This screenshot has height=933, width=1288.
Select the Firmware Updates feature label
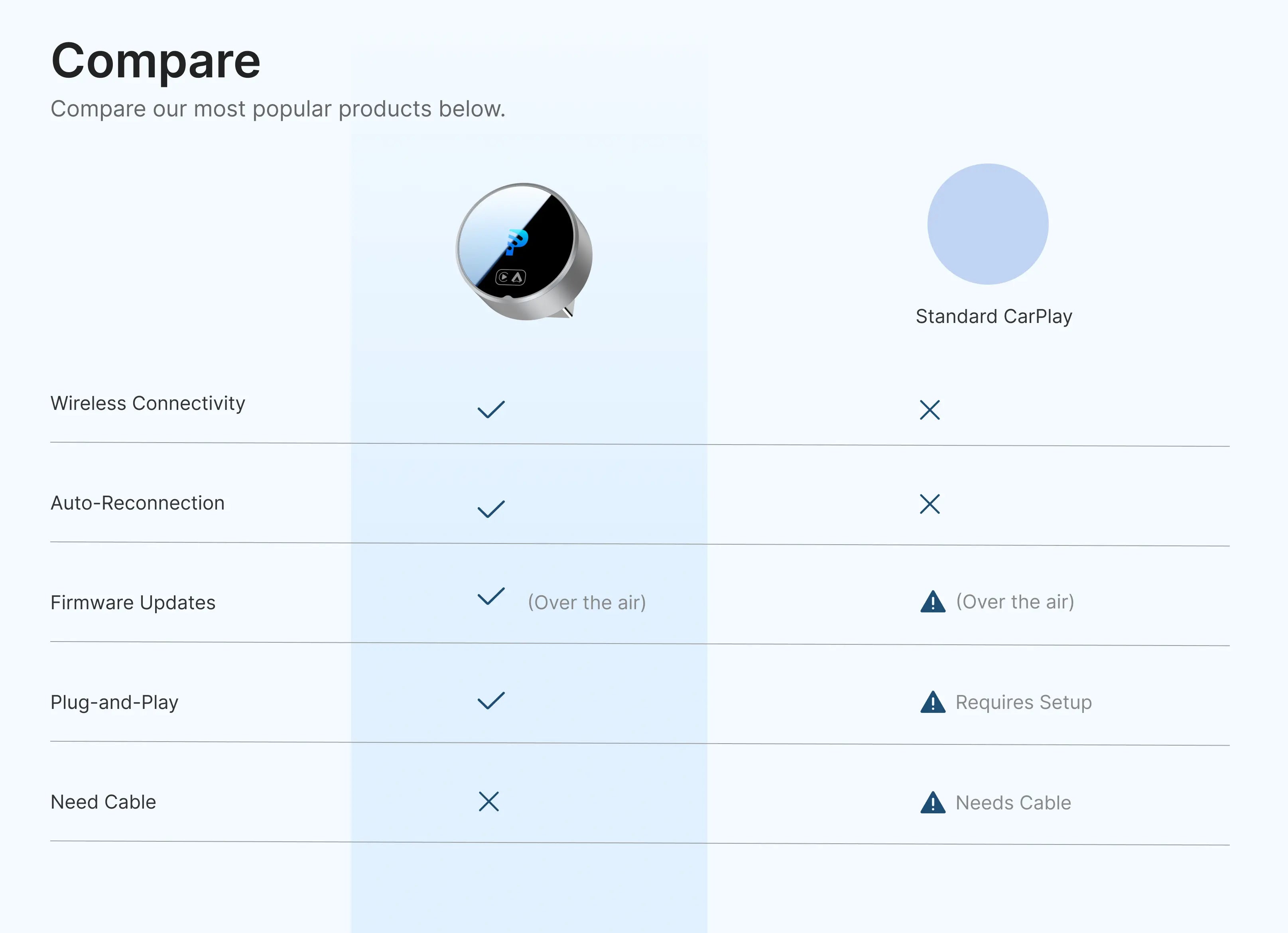(x=133, y=602)
